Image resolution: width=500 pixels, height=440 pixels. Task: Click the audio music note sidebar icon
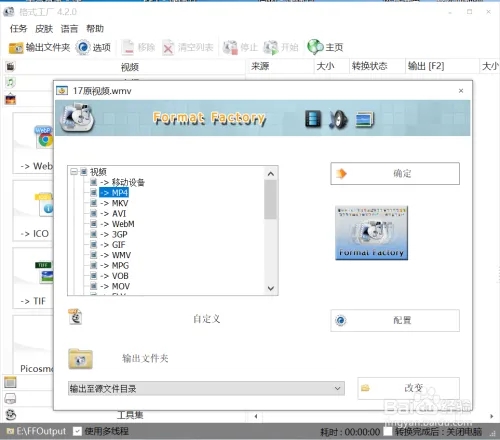(x=10, y=82)
